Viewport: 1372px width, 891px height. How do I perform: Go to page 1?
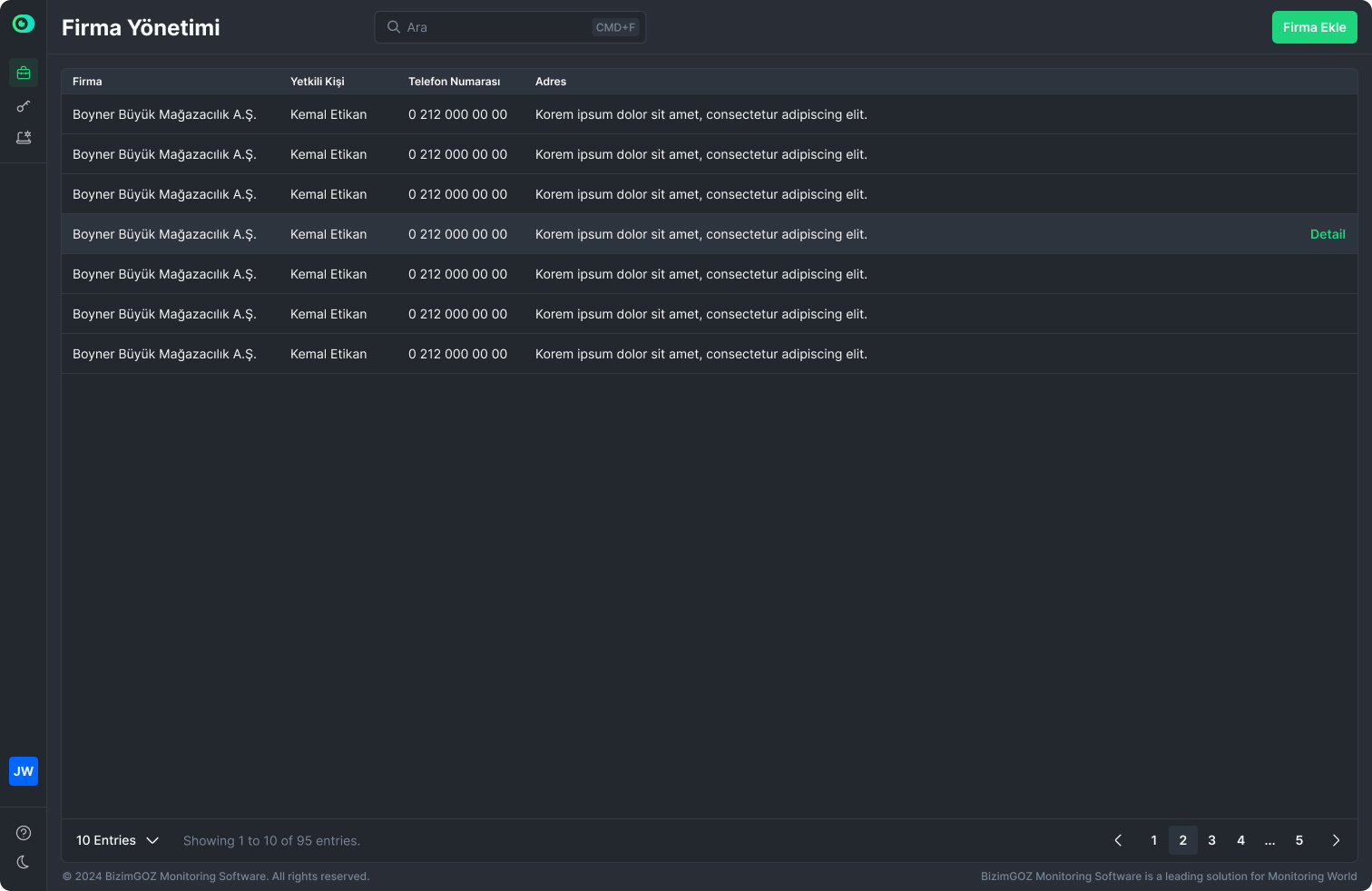[x=1154, y=840]
